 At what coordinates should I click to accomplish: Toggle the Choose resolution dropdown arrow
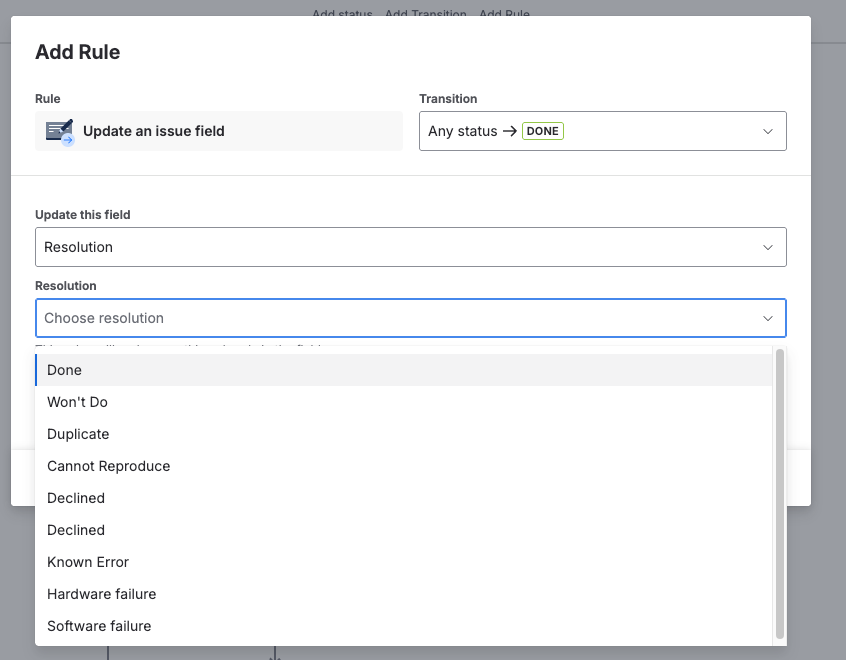coord(768,318)
